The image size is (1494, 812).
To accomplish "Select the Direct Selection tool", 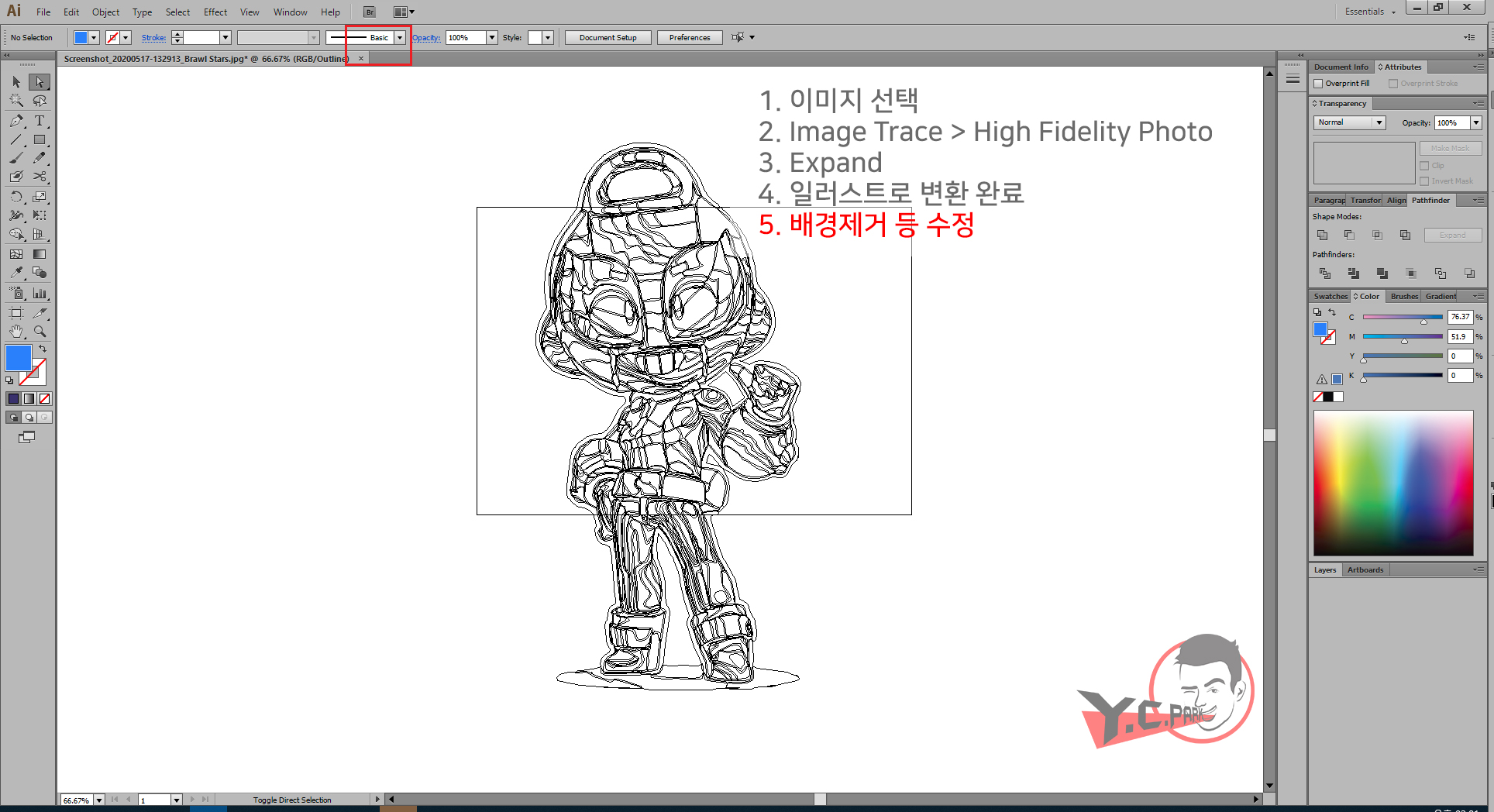I will (40, 82).
